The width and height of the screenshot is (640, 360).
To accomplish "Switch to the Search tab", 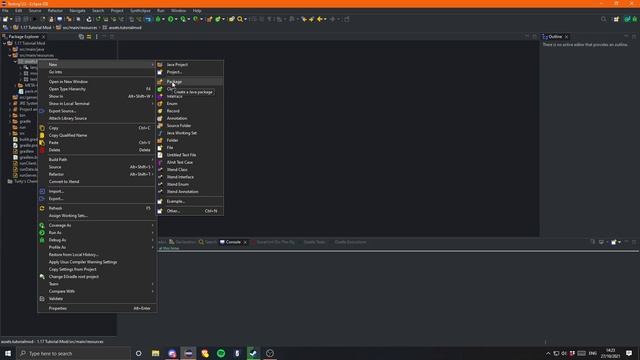I will pos(208,242).
